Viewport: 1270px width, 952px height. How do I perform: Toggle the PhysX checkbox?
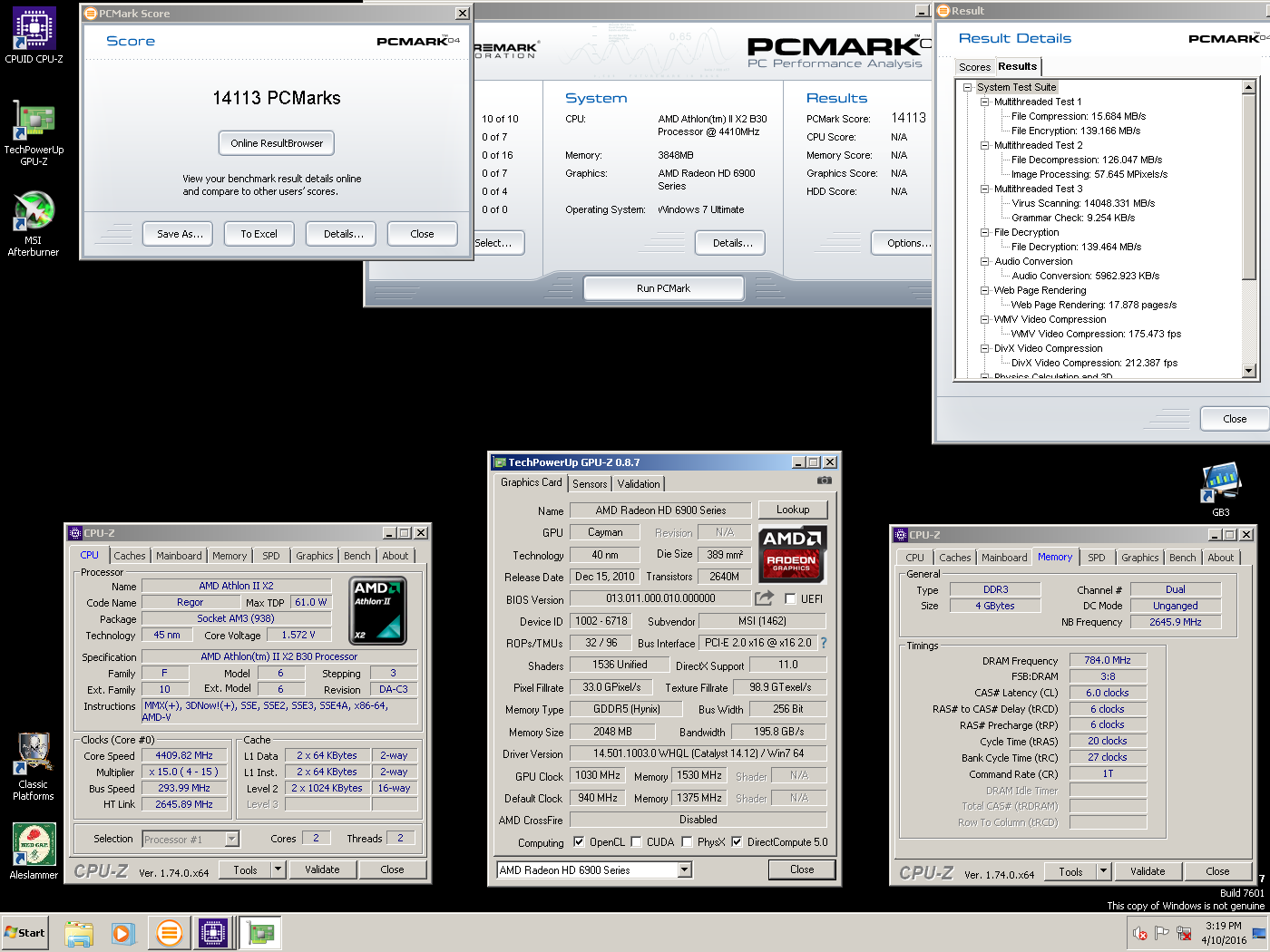(687, 841)
